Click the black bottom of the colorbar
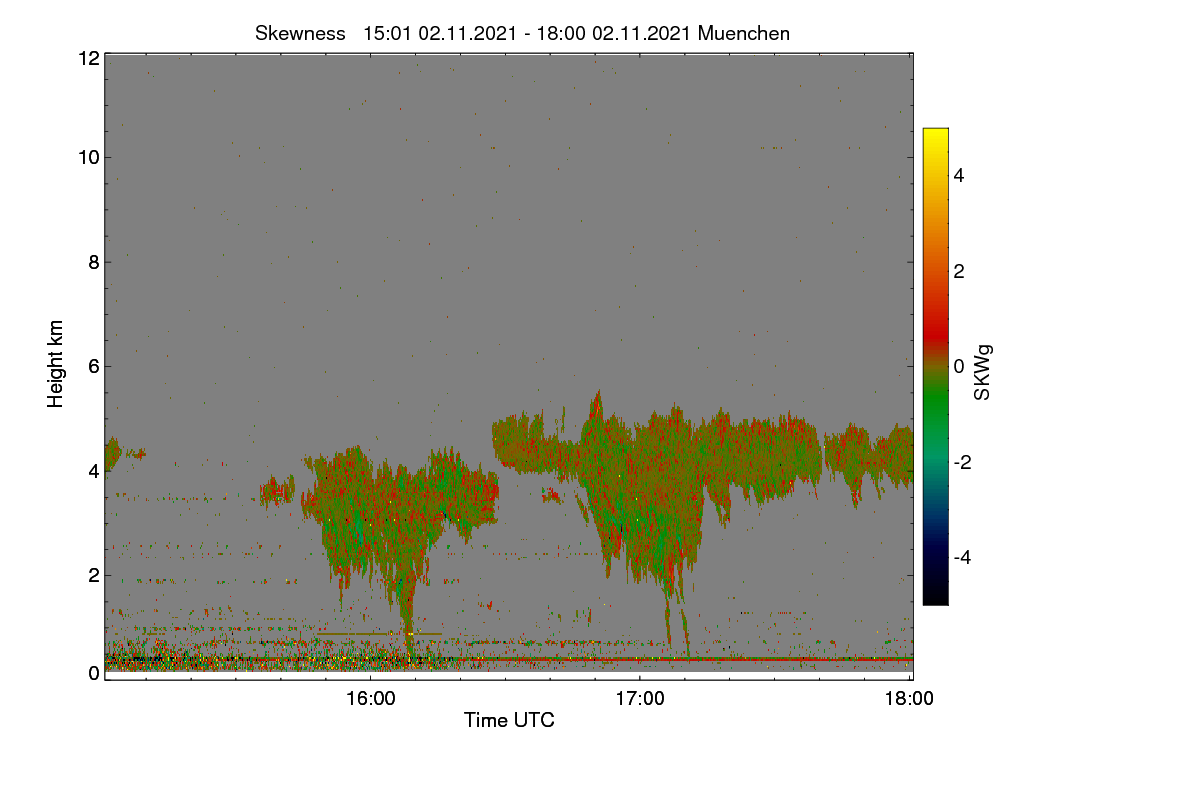 point(935,598)
